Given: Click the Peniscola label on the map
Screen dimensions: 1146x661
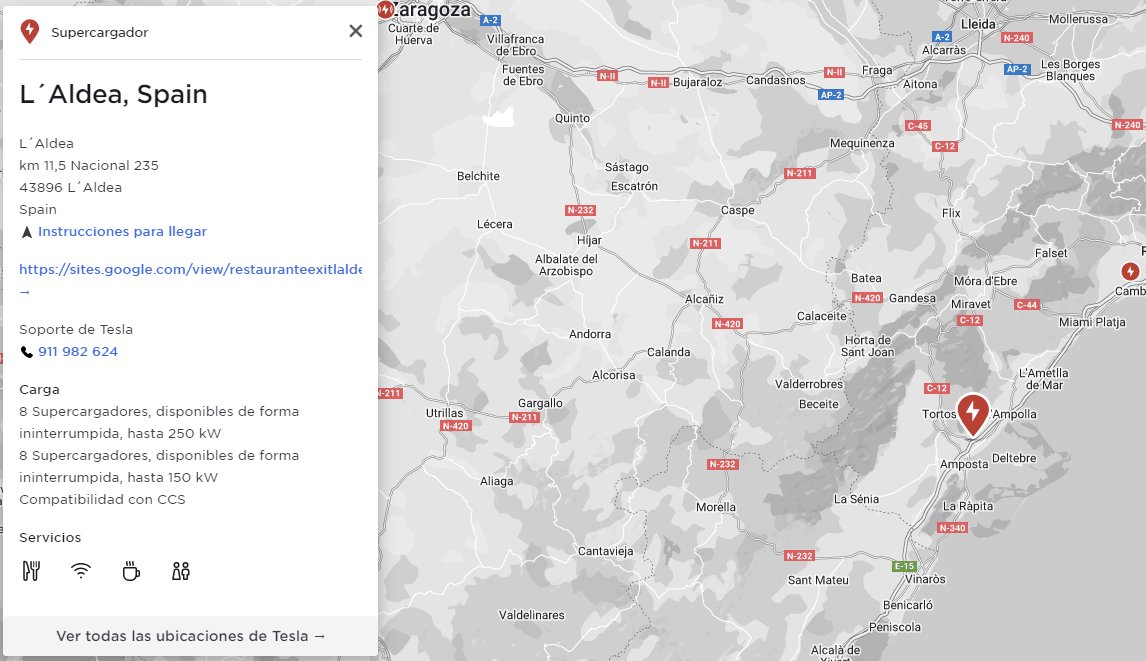Looking at the screenshot, I should (895, 627).
